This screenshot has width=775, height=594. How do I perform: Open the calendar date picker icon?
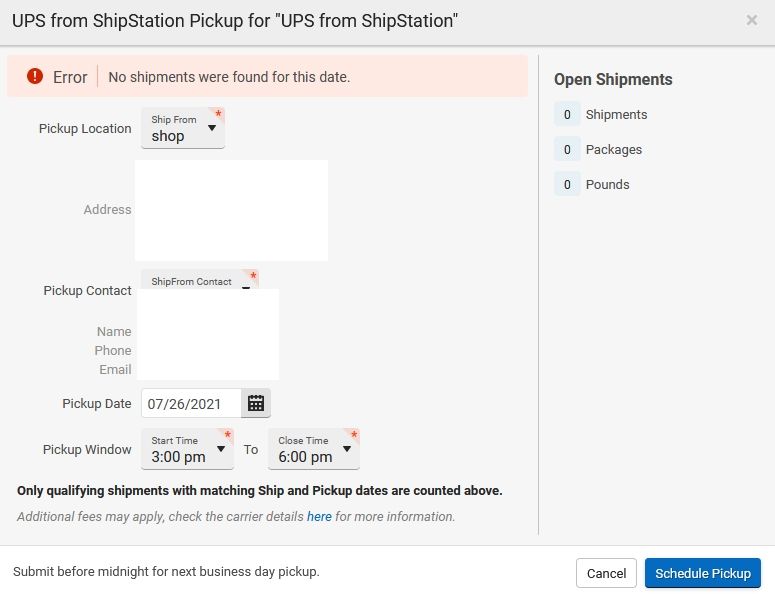[256, 403]
